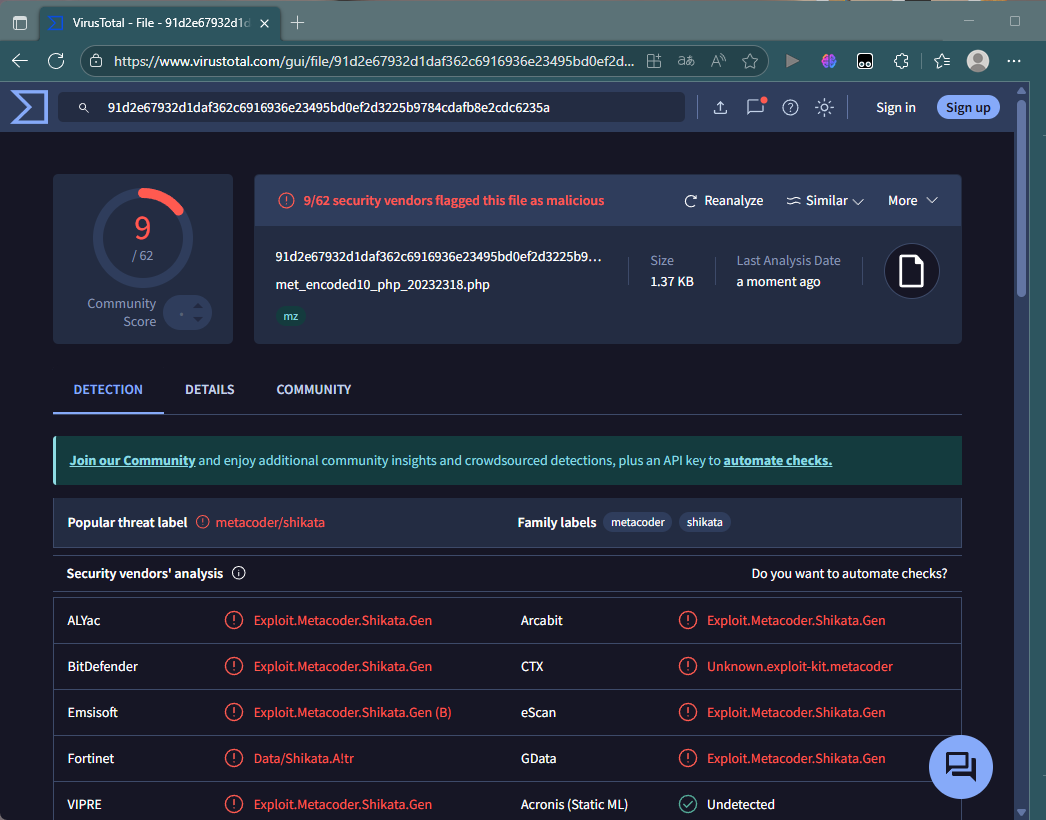Click the BitDefender vendor name
The image size is (1046, 820).
[103, 667]
